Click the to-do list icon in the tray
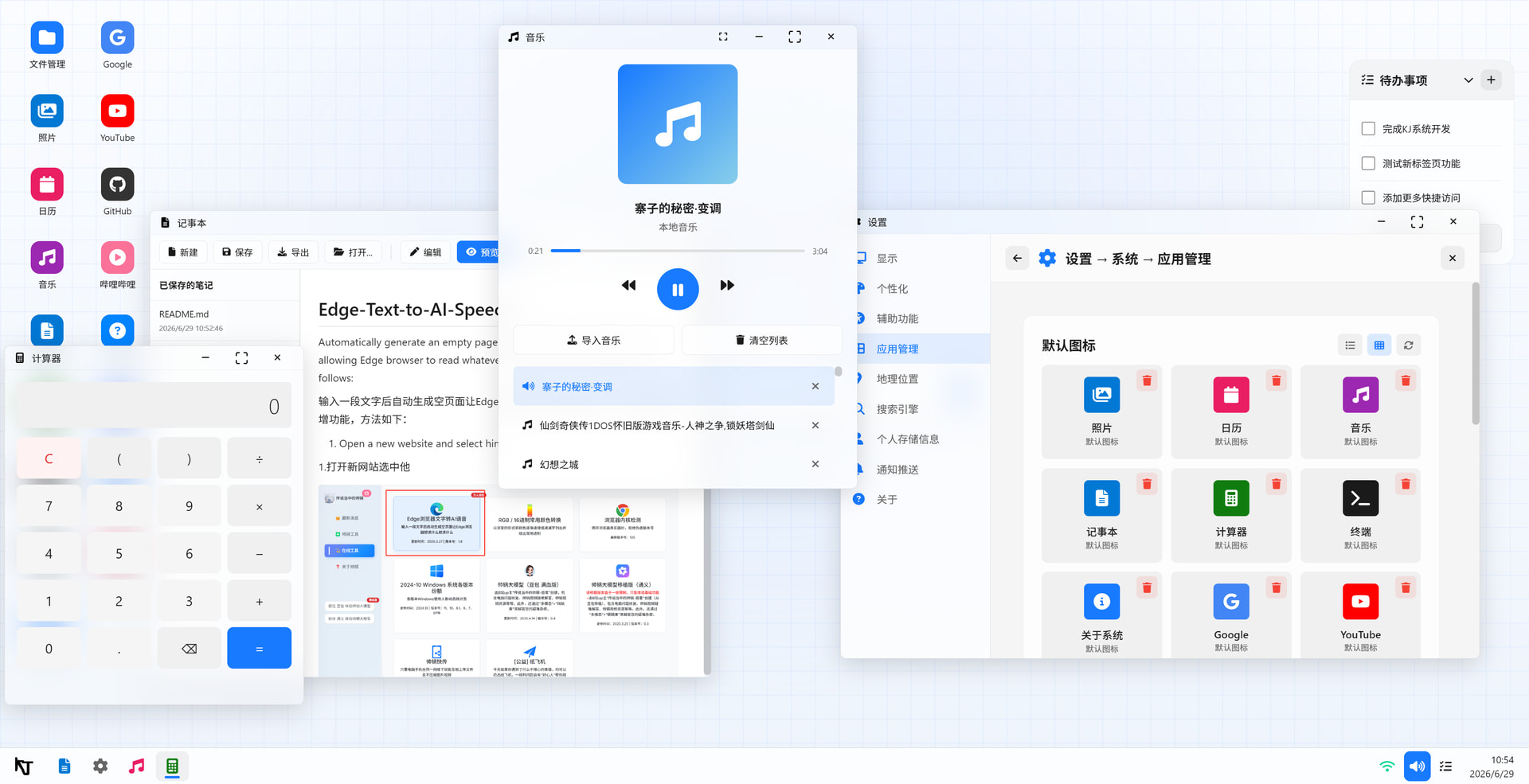1529x784 pixels. (x=1446, y=766)
